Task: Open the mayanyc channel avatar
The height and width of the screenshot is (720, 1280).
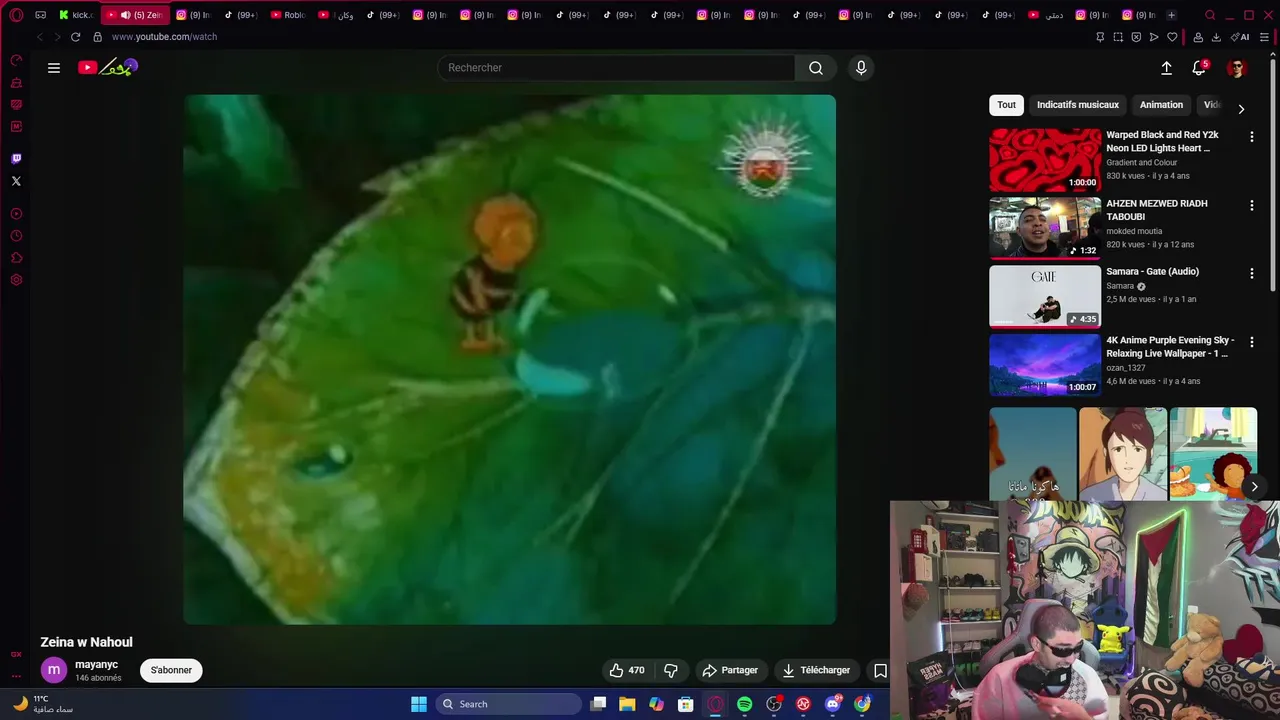Action: click(54, 670)
